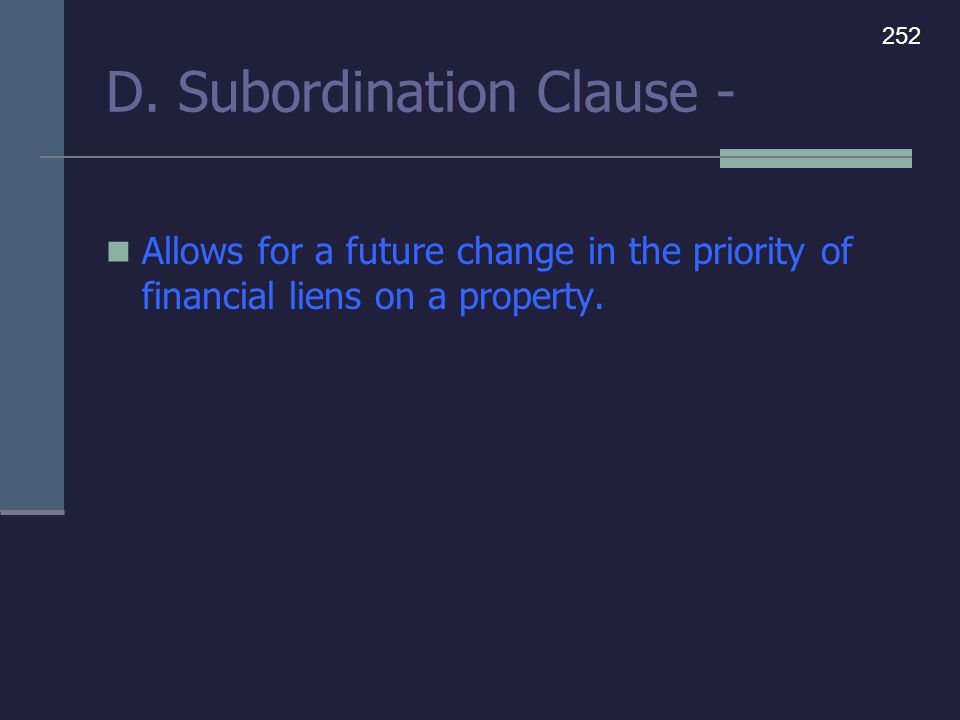Click the word Clause in the title
Viewport: 960px width, 720px height.
(x=617, y=92)
